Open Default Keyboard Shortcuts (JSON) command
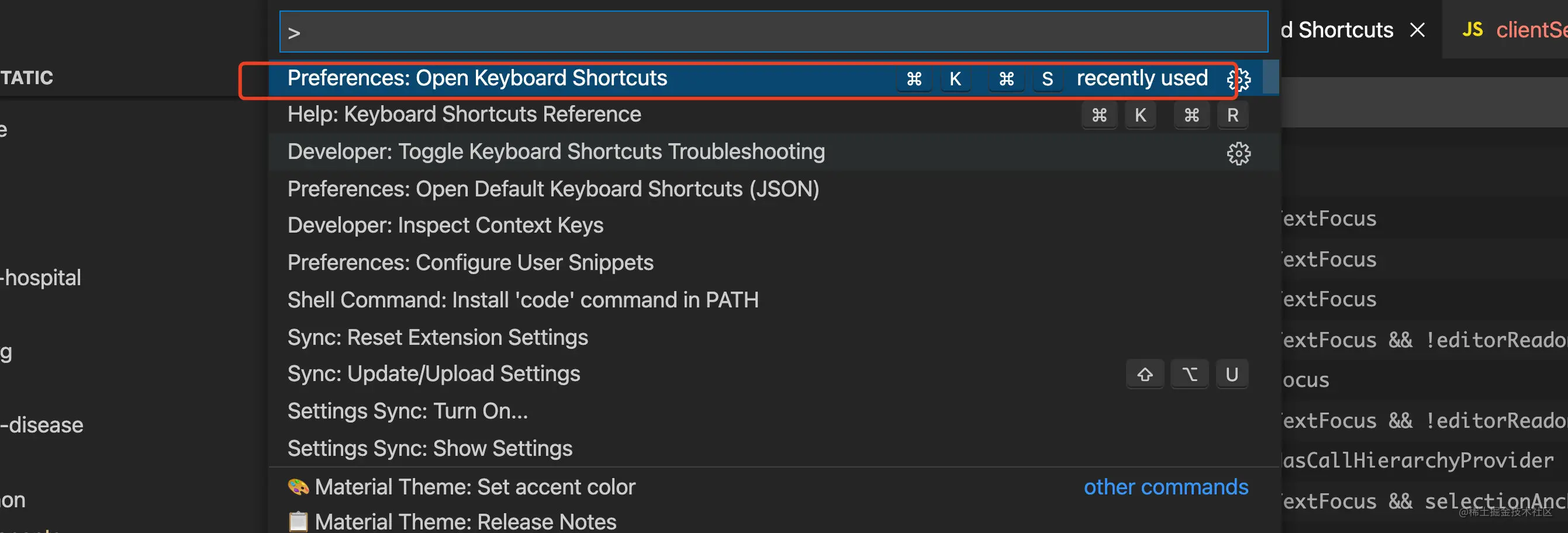Viewport: 1568px width, 533px height. [552, 189]
